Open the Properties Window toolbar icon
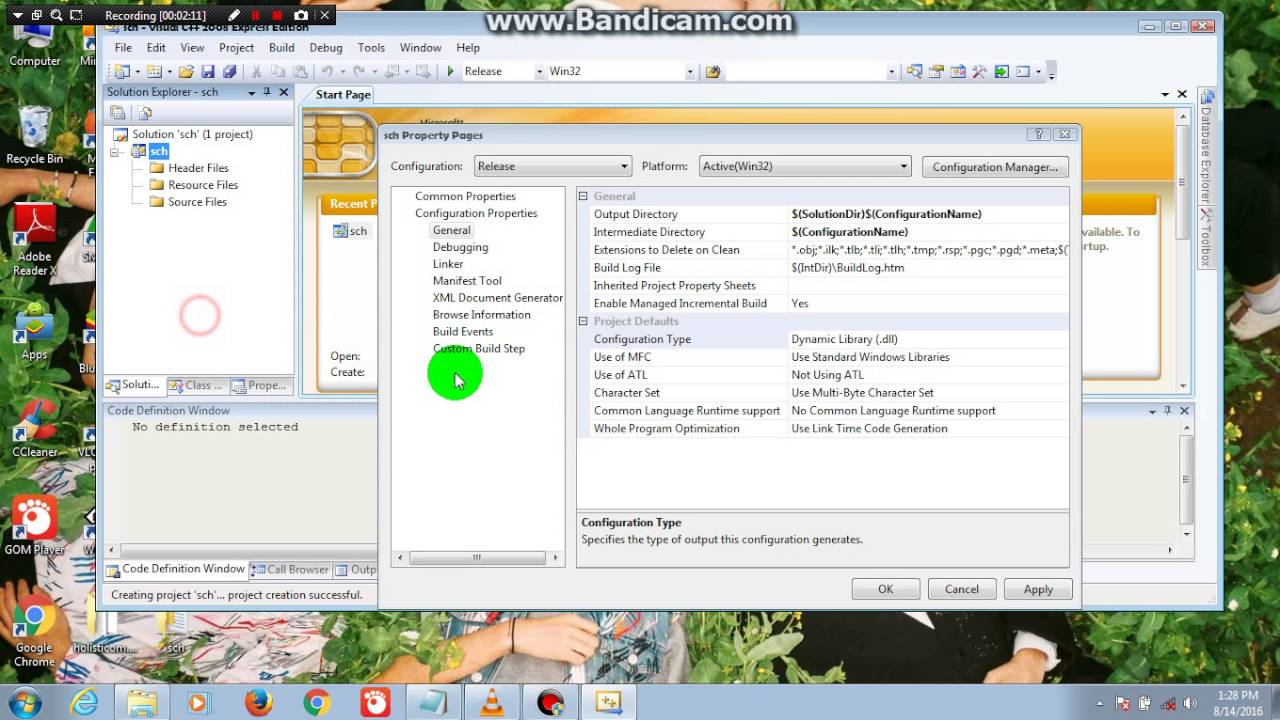The width and height of the screenshot is (1280, 720). pyautogui.click(x=936, y=71)
